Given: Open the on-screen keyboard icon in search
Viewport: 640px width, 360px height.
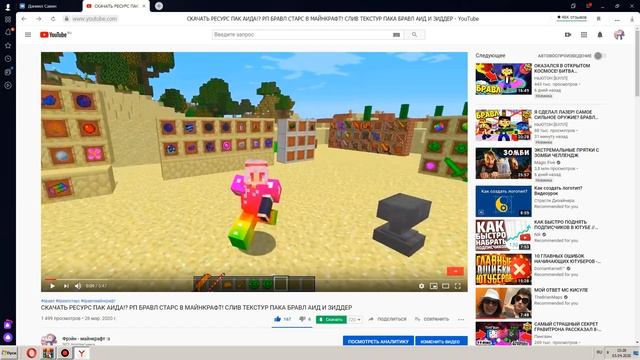Looking at the screenshot, I should 396,35.
